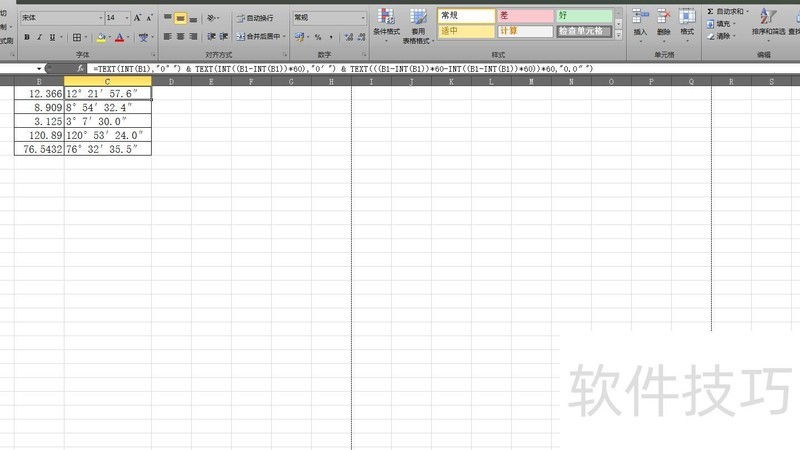Viewport: 800px width, 450px height.
Task: Click Wrap Text (自动换行) button
Action: (x=254, y=18)
